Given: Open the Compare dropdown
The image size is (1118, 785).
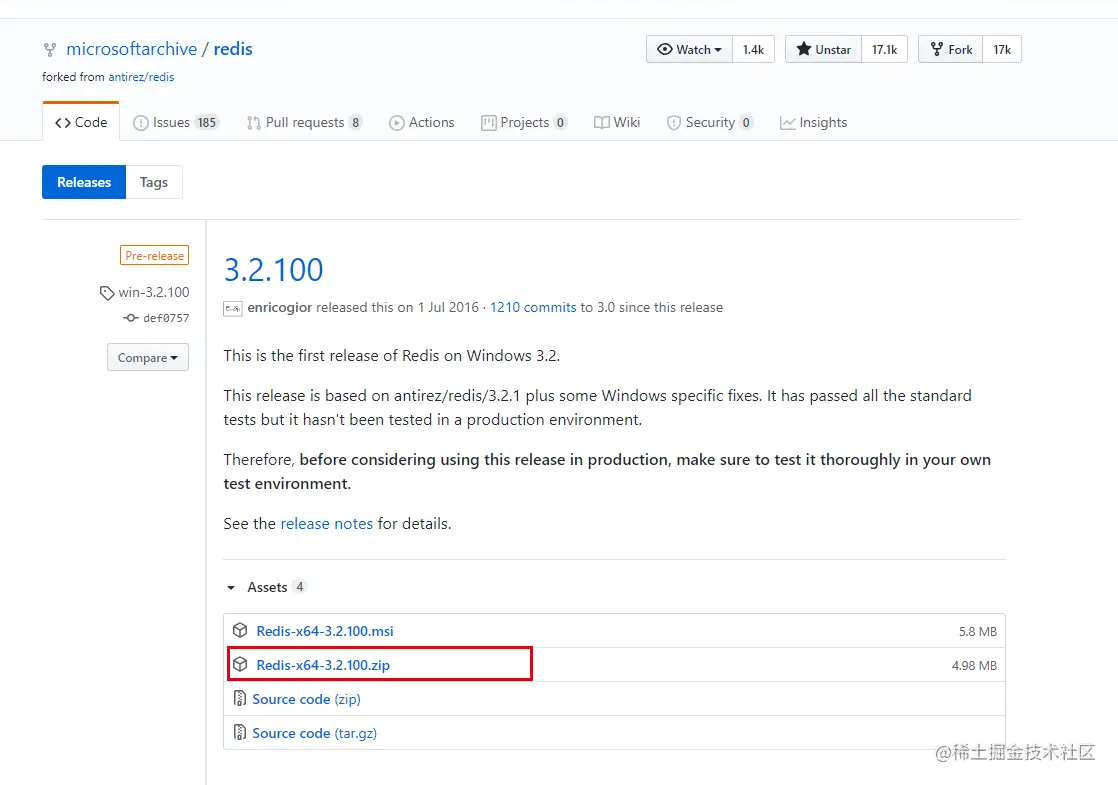Looking at the screenshot, I should pyautogui.click(x=148, y=357).
